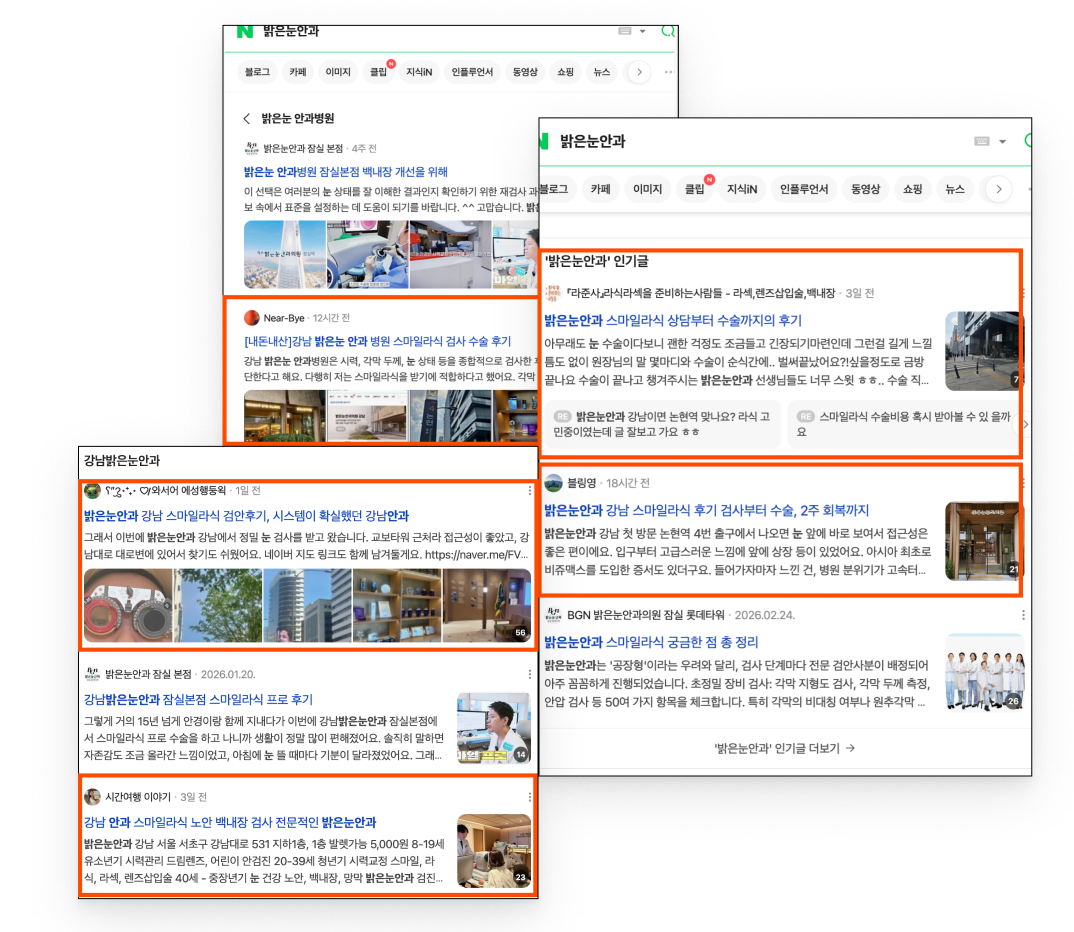Show more tabs arrow in back window
The width and height of the screenshot is (1074, 932).
(x=639, y=72)
